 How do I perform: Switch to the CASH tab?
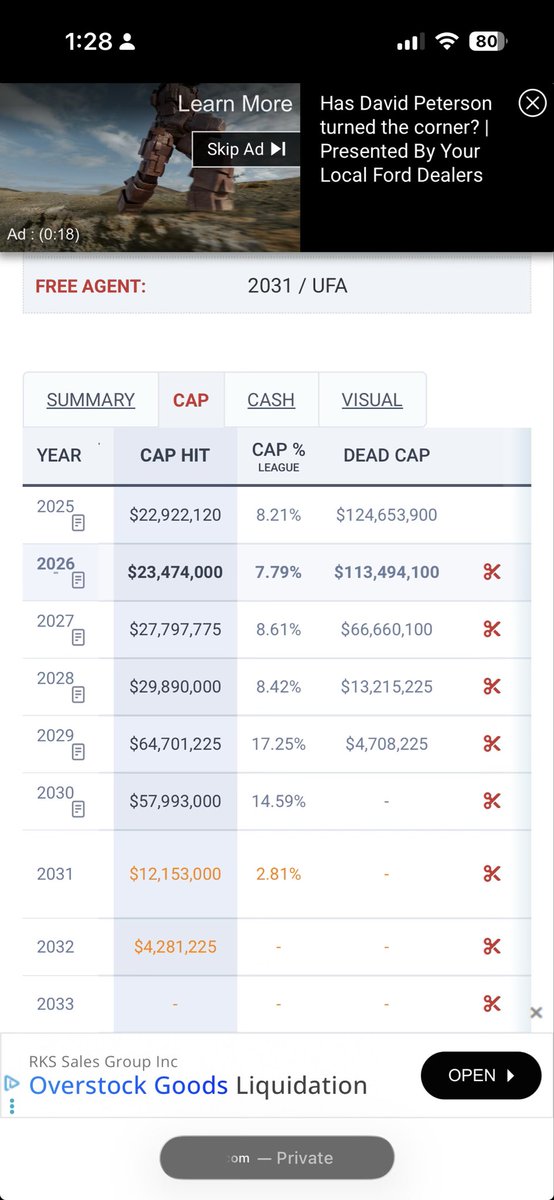click(271, 400)
